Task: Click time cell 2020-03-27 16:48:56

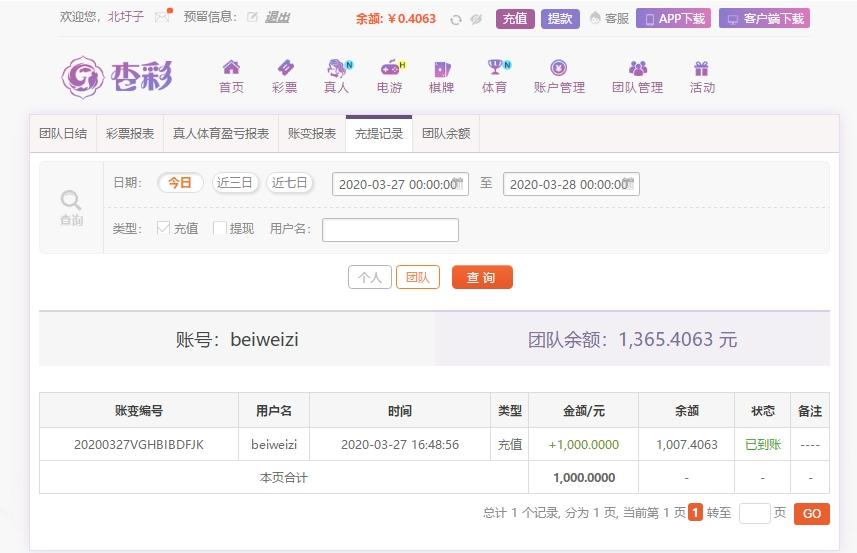Action: click(400, 445)
